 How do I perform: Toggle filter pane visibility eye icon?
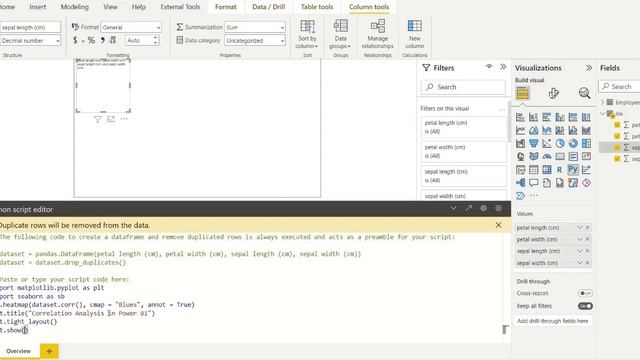pyautogui.click(x=489, y=67)
